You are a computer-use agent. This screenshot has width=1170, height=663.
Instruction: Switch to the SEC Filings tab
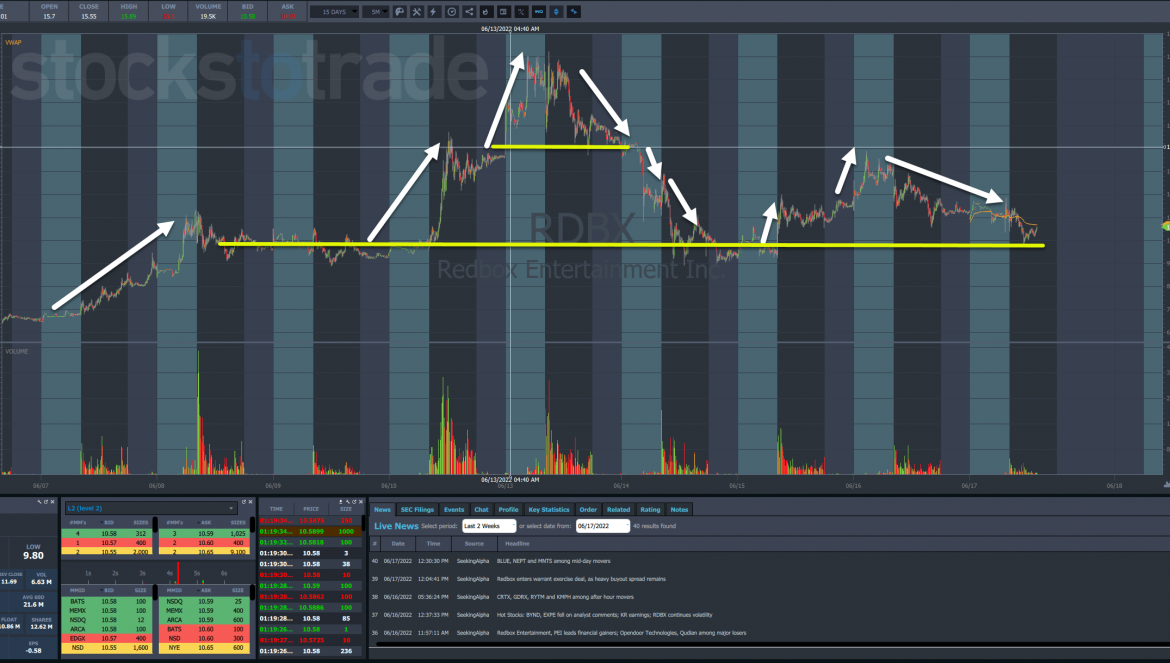coord(417,509)
